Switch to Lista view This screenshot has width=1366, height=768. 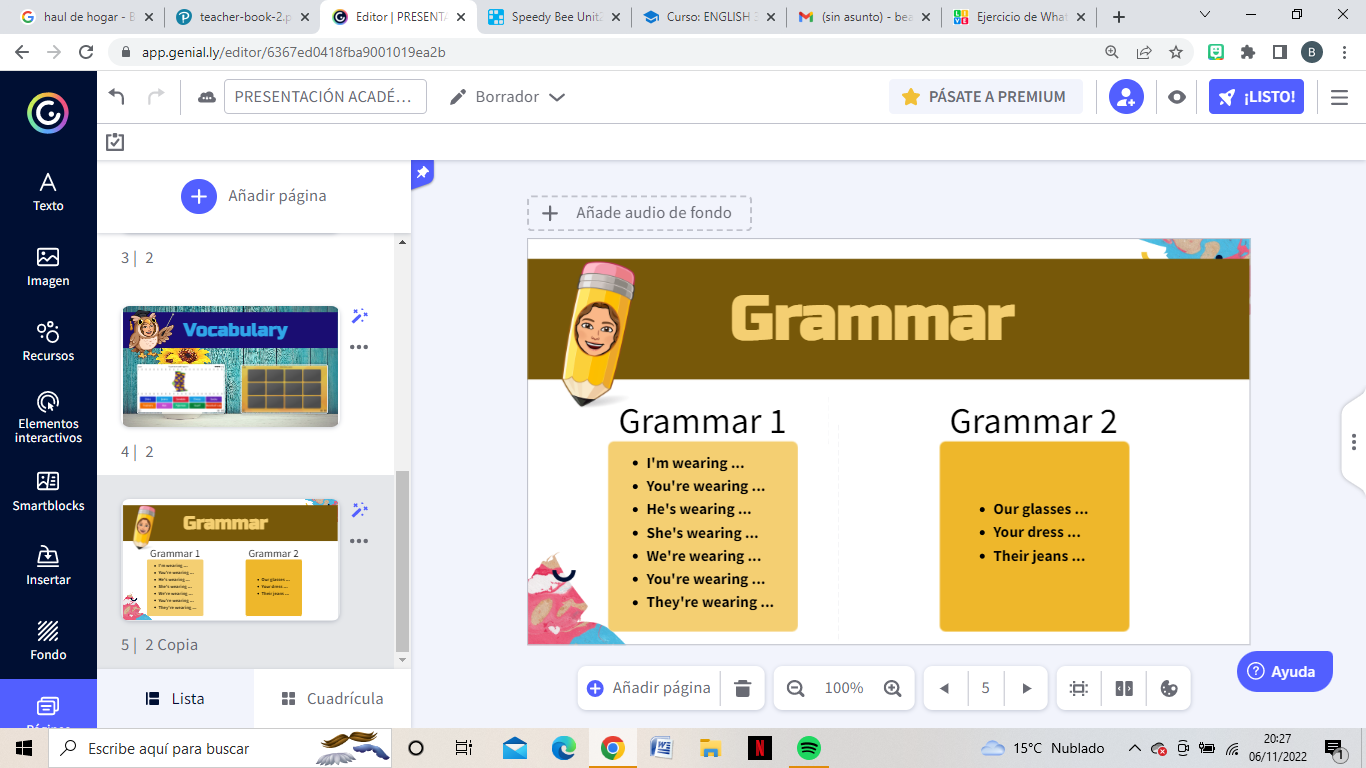click(175, 699)
